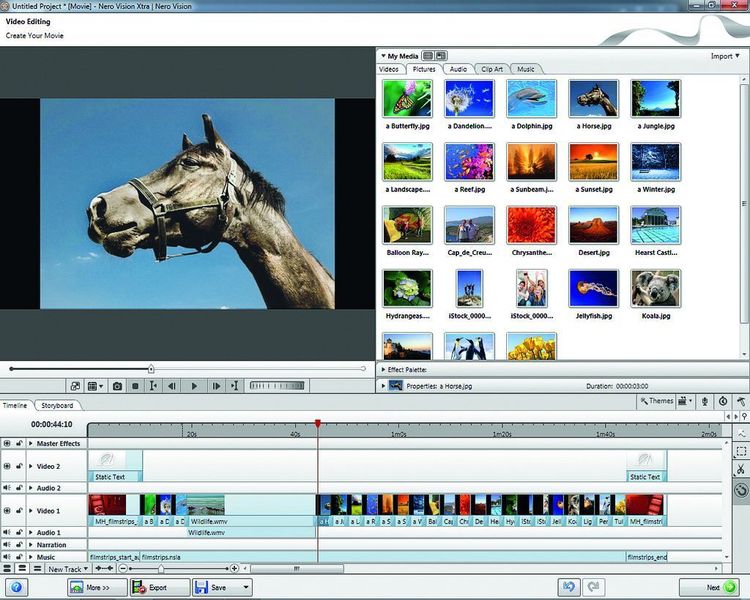Click the jog shuttle wheel control
The height and width of the screenshot is (600, 750).
pyautogui.click(x=277, y=386)
